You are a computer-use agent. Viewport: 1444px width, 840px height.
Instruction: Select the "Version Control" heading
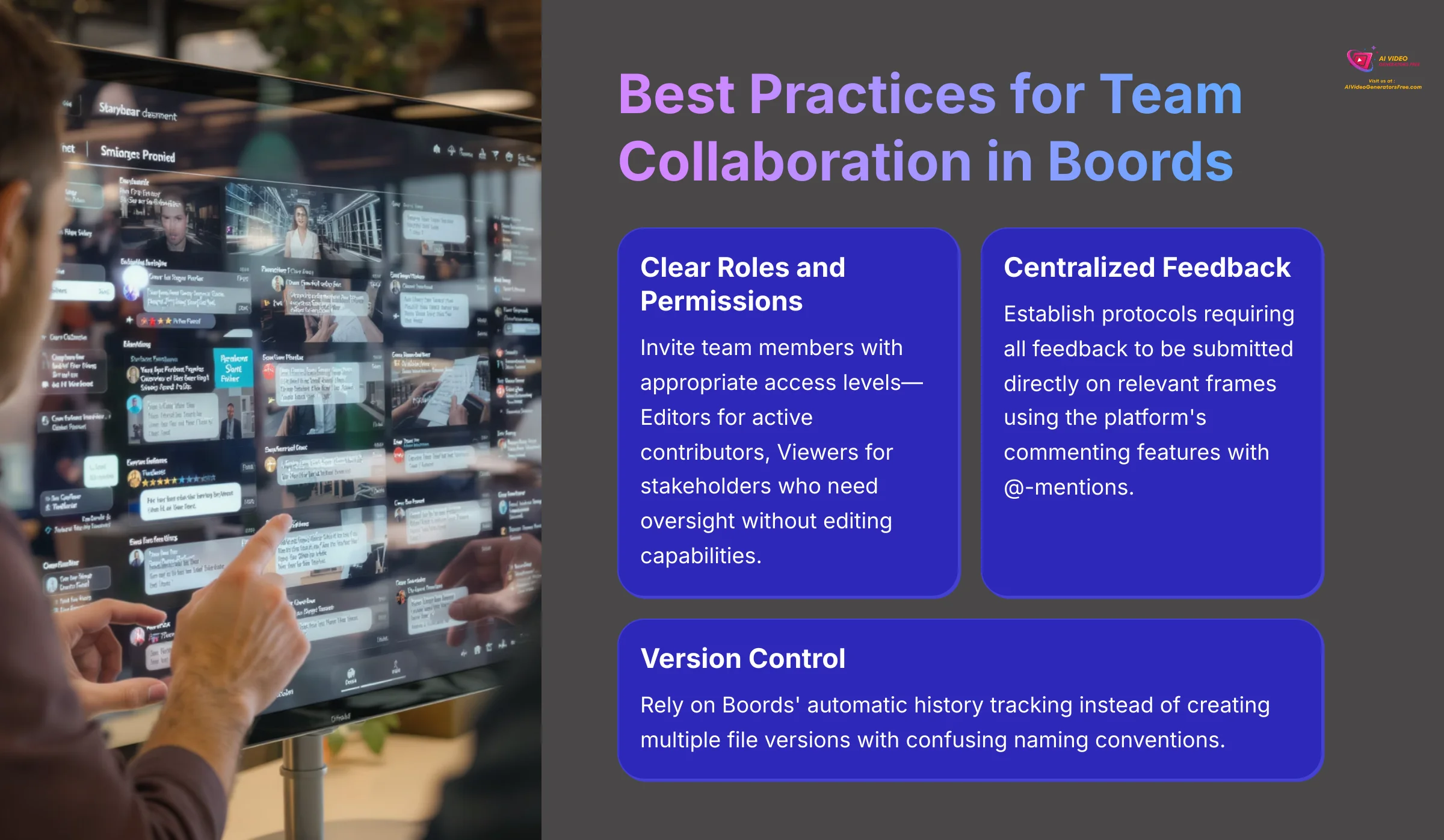[742, 658]
